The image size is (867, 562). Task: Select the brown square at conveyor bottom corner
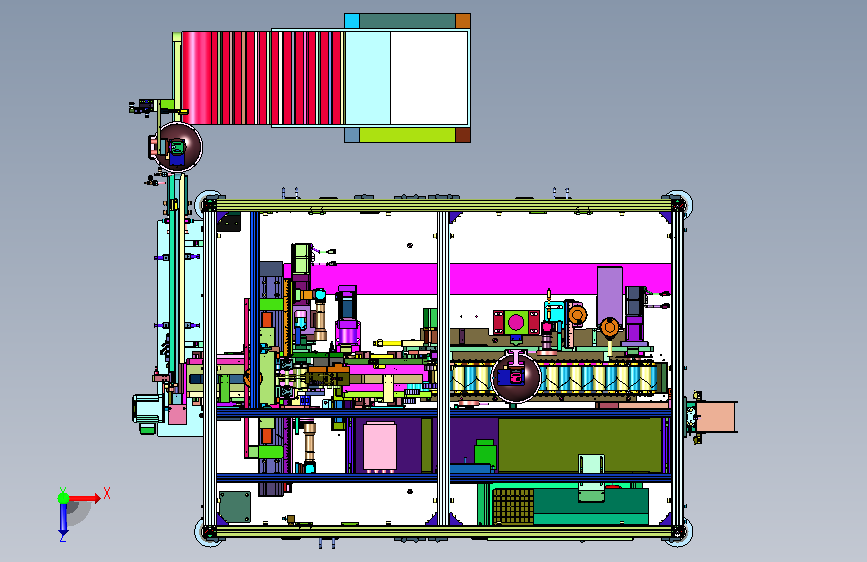click(463, 135)
